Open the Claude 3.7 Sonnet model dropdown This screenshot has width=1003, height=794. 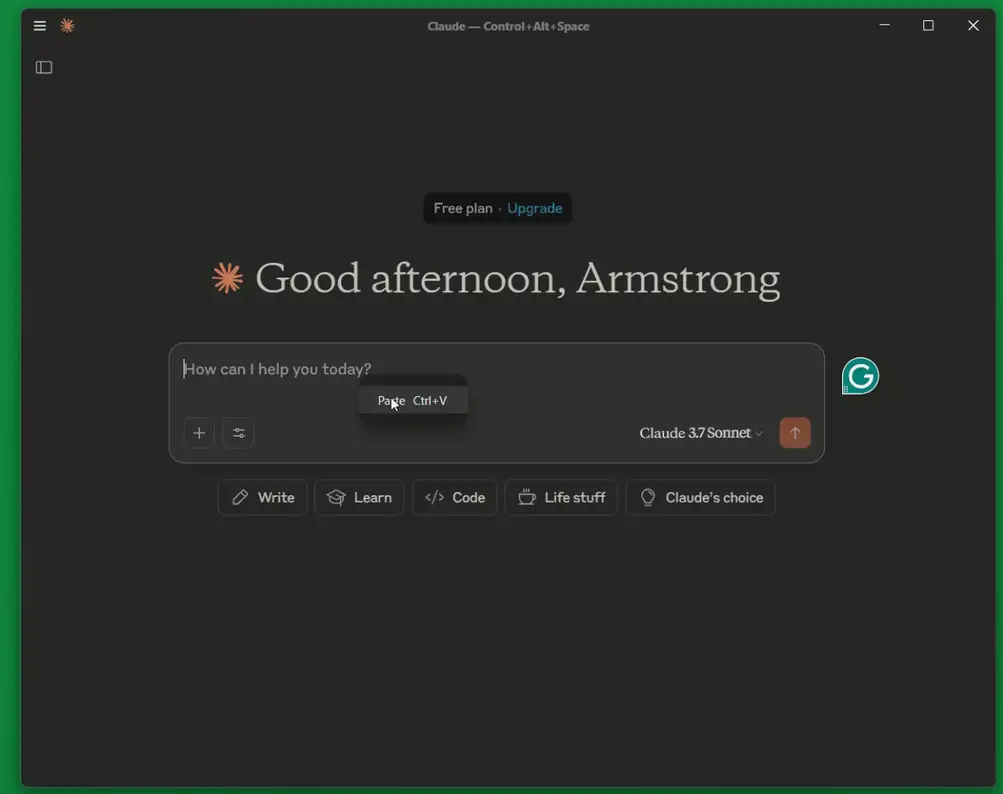(x=701, y=433)
